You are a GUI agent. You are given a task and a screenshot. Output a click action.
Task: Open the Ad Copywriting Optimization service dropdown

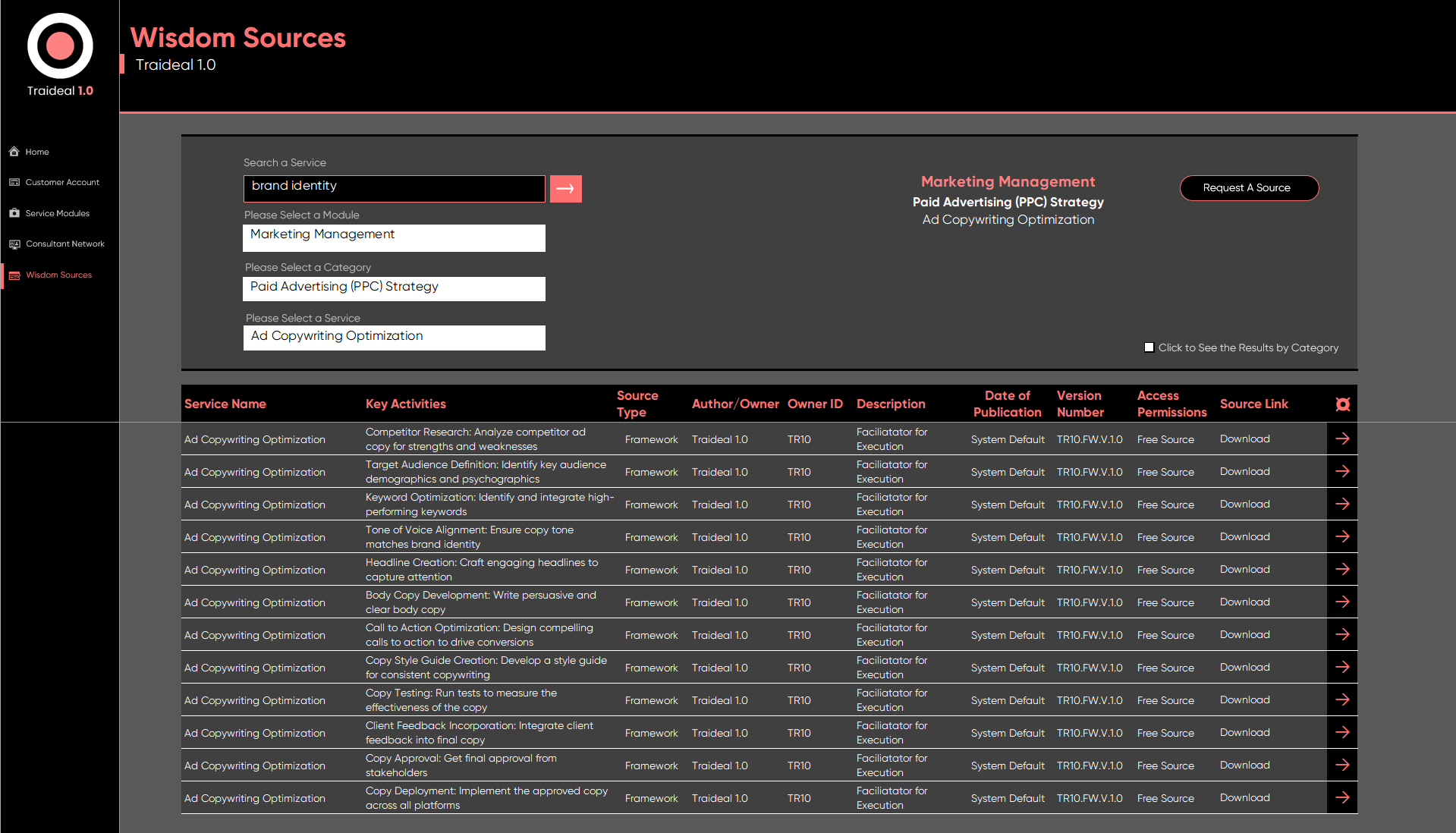(x=394, y=338)
